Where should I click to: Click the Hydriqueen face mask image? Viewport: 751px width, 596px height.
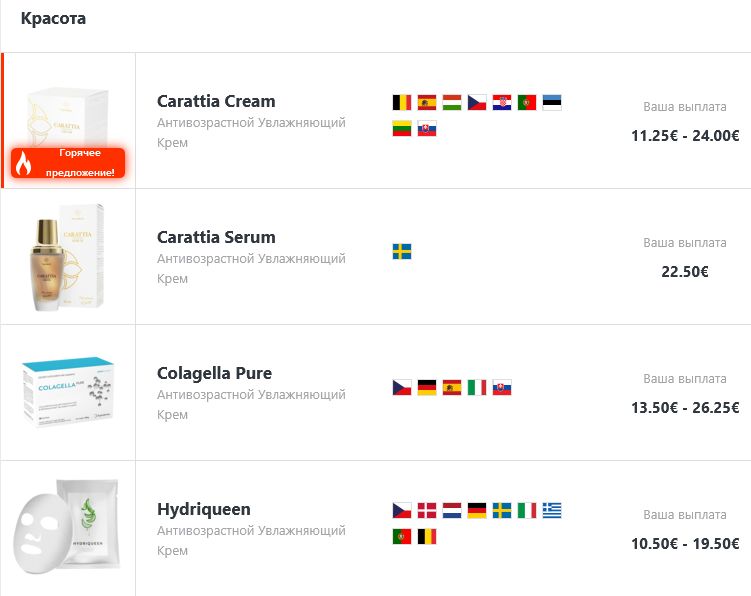pos(67,529)
